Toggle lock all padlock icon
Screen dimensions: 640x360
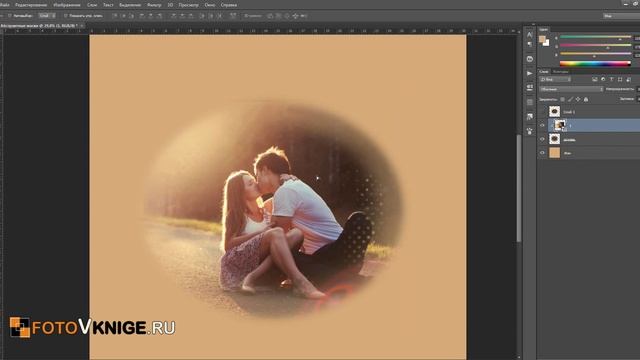(x=586, y=99)
